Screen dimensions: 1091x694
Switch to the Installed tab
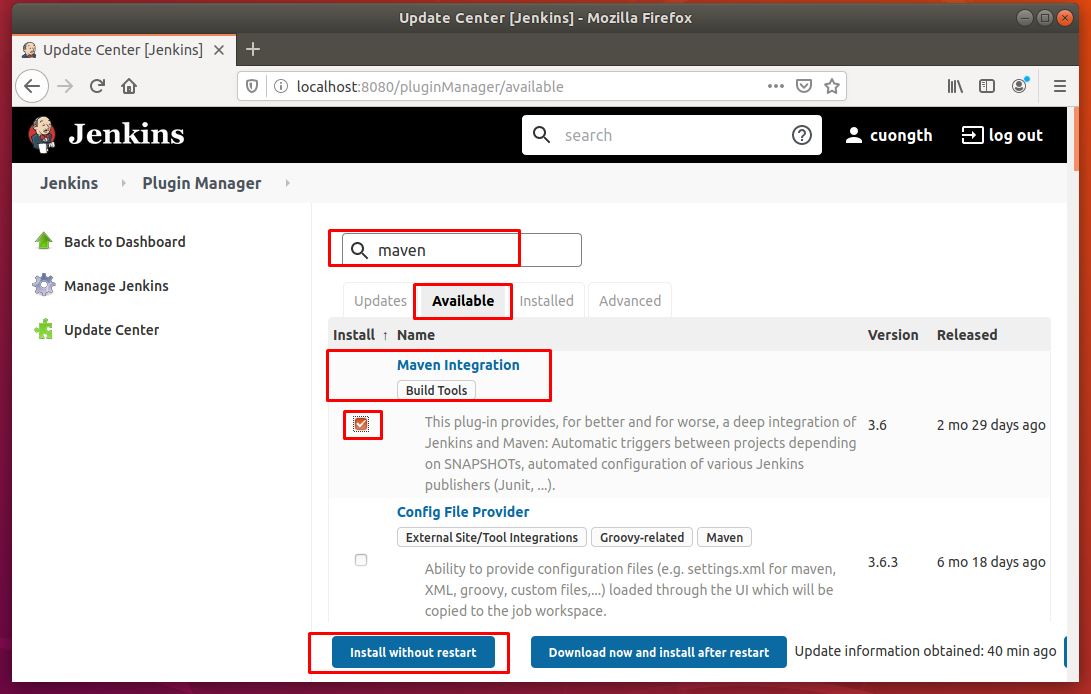tap(547, 300)
